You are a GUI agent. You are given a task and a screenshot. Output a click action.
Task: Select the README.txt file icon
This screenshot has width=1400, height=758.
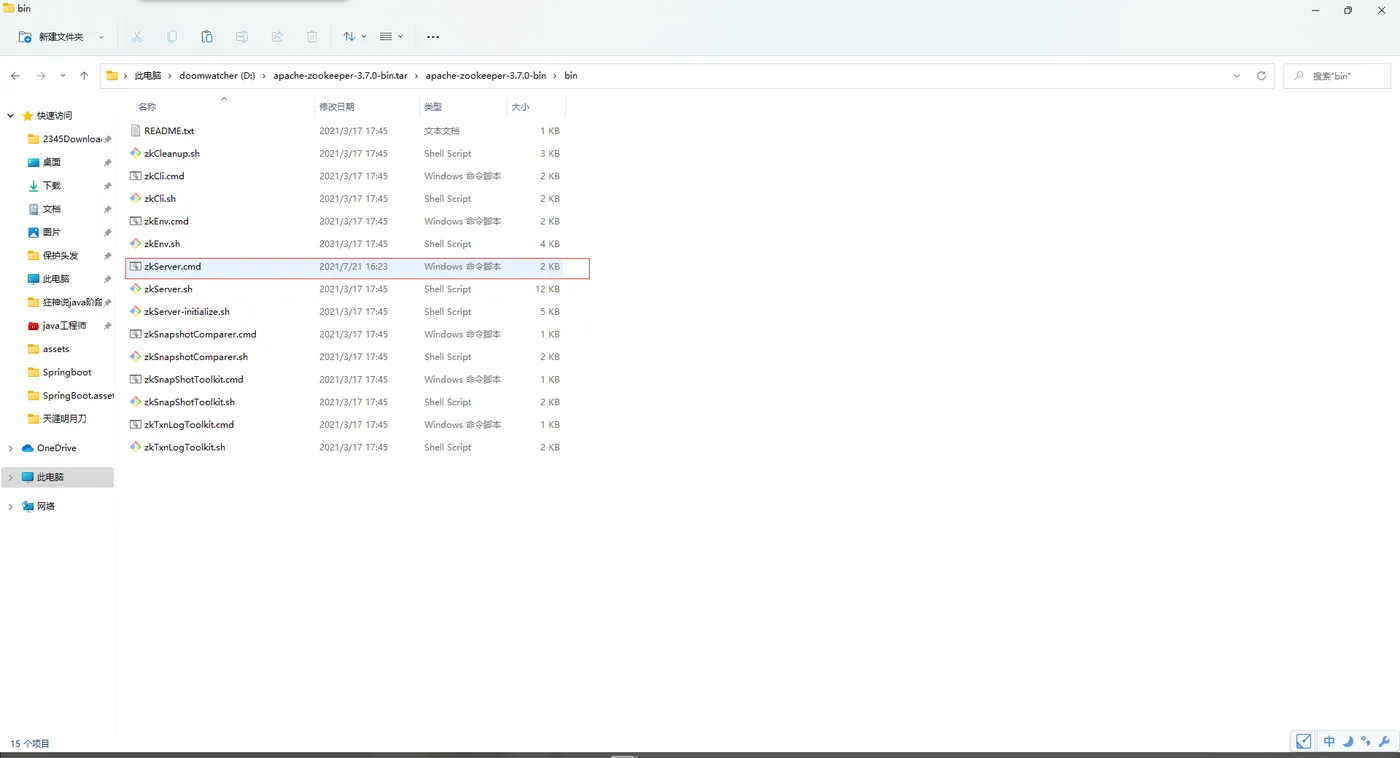pos(136,131)
